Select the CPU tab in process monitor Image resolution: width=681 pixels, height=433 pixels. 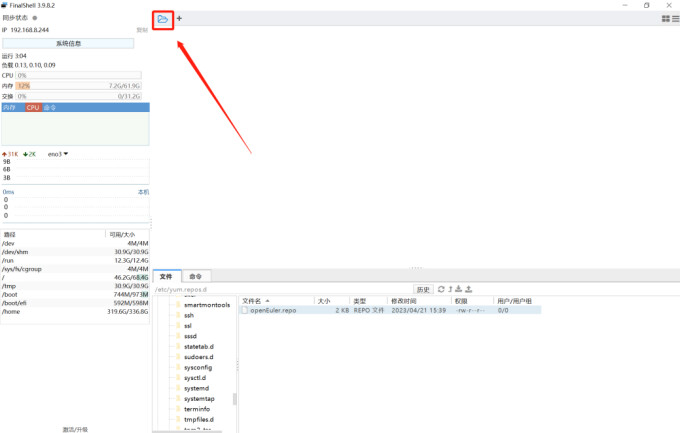[x=33, y=107]
